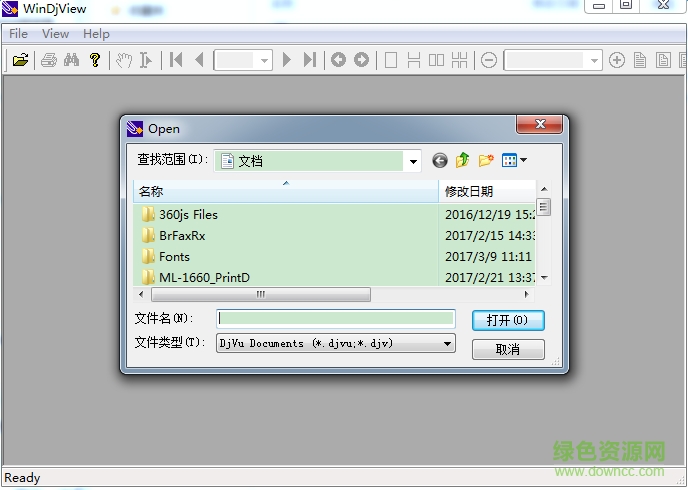Go to previous page arrow
Screen dimensions: 688x490
199,60
